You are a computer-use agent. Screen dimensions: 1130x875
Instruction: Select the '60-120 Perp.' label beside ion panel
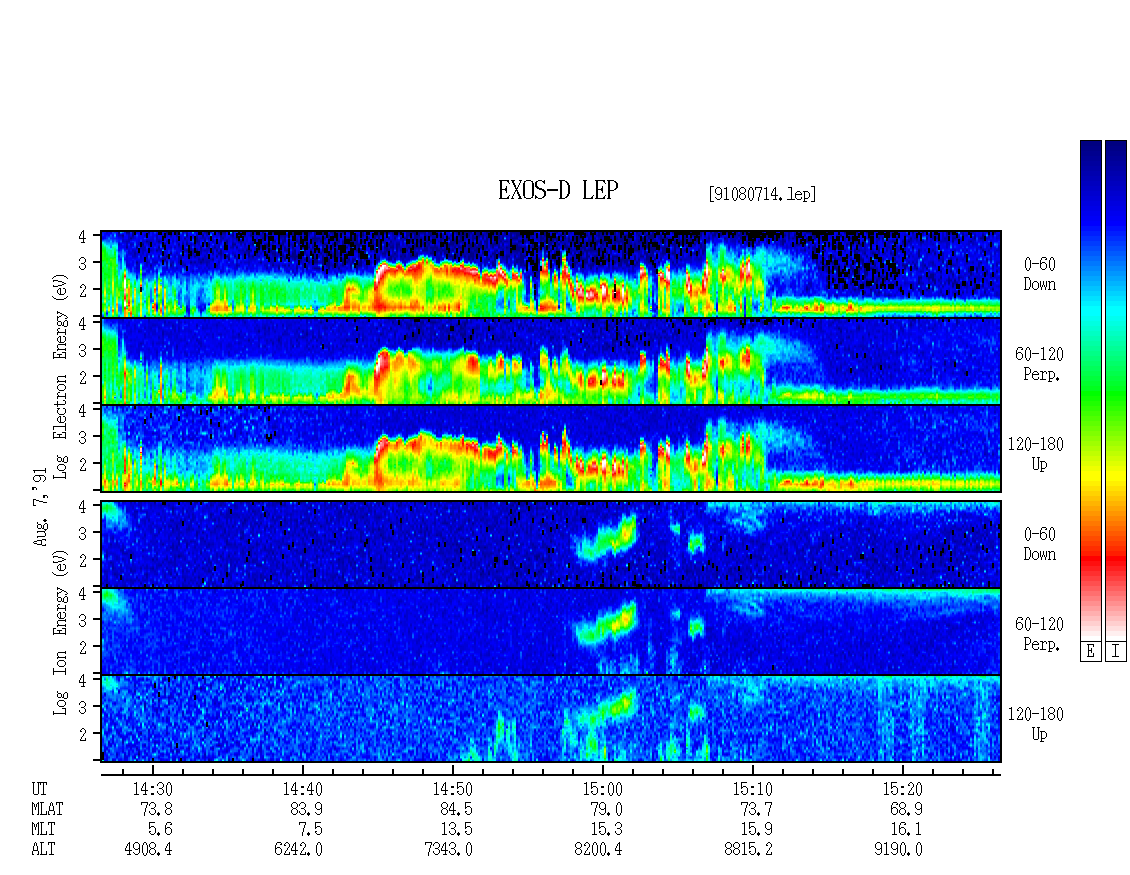point(1038,634)
